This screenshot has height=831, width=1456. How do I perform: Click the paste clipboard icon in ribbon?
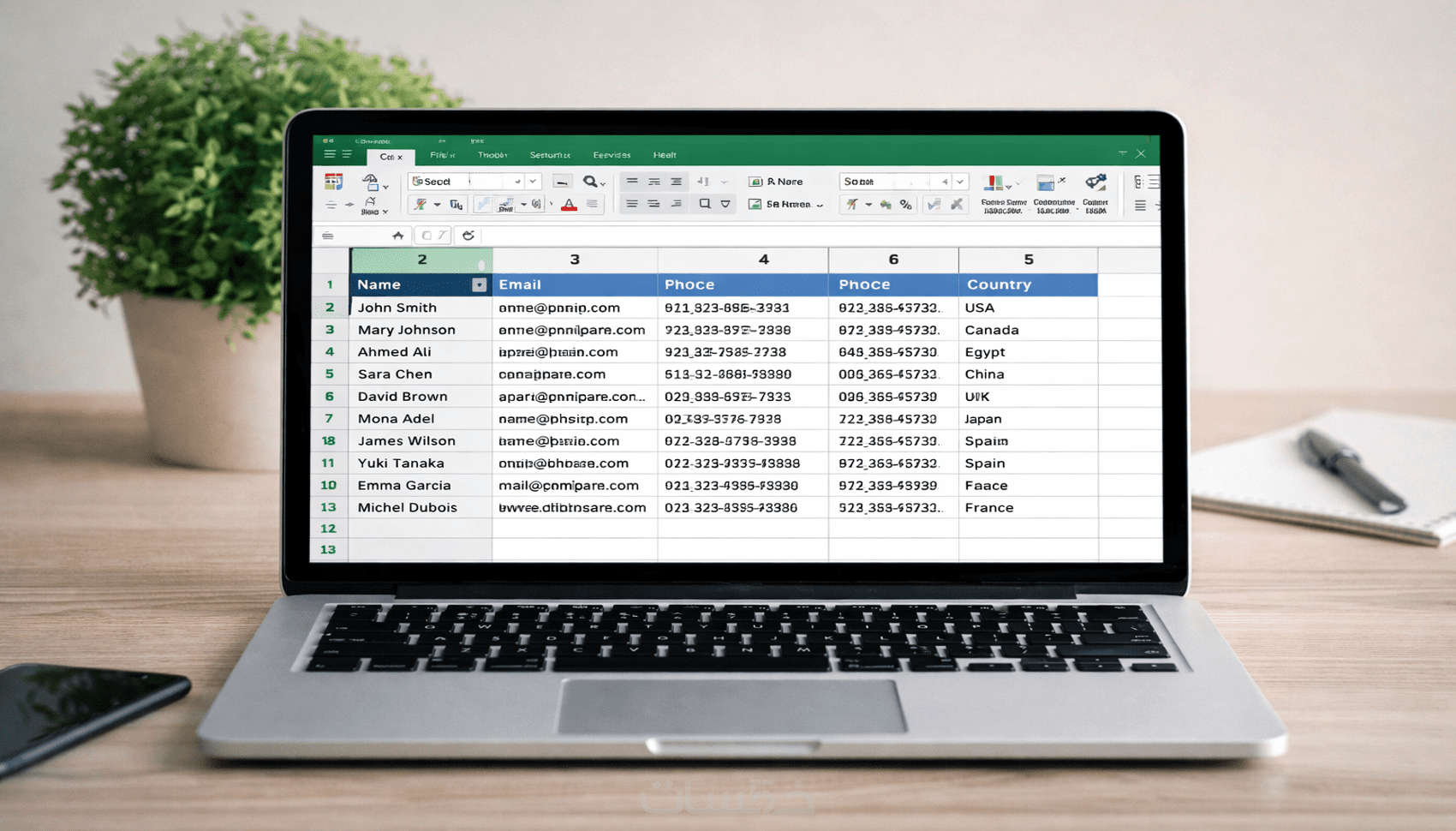[x=371, y=182]
